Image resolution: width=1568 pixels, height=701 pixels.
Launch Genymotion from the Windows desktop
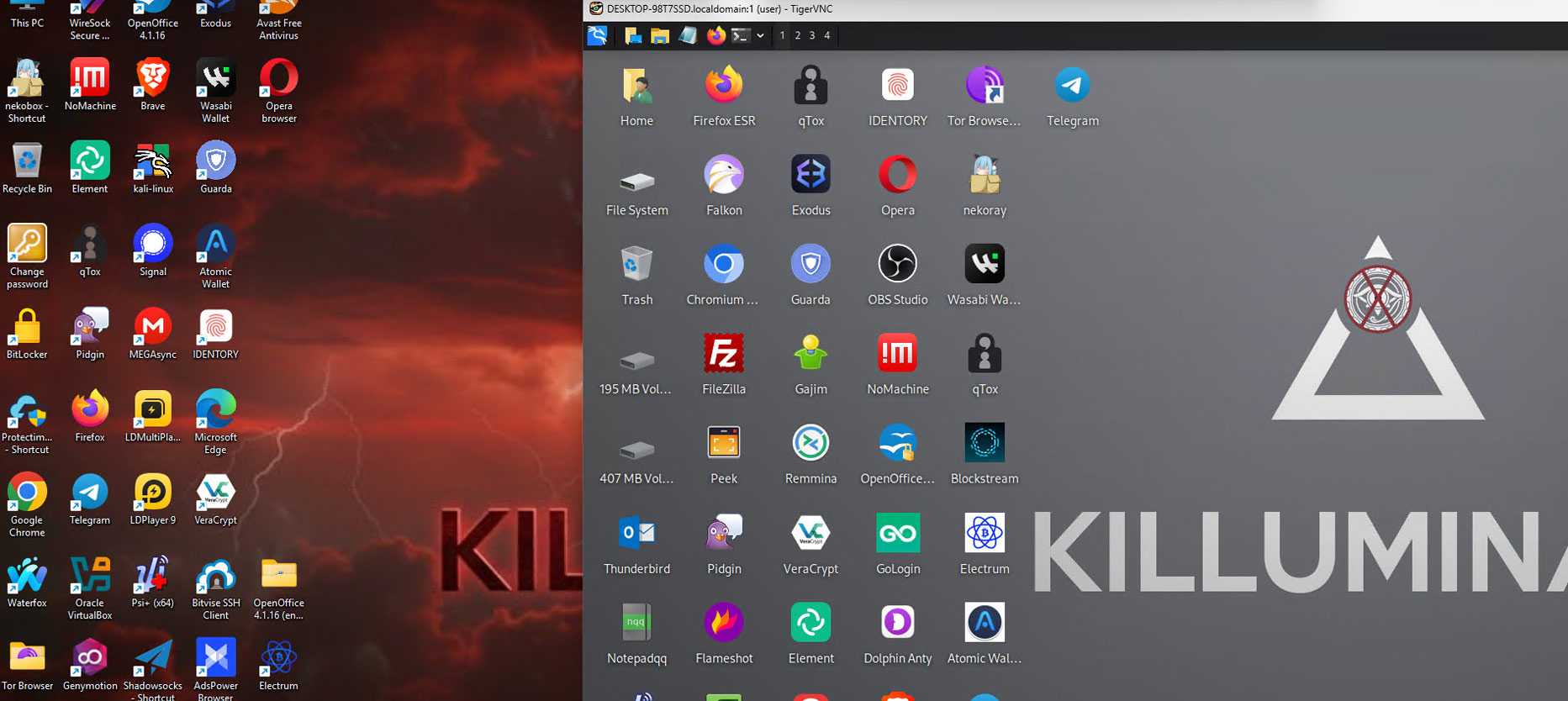tap(90, 664)
